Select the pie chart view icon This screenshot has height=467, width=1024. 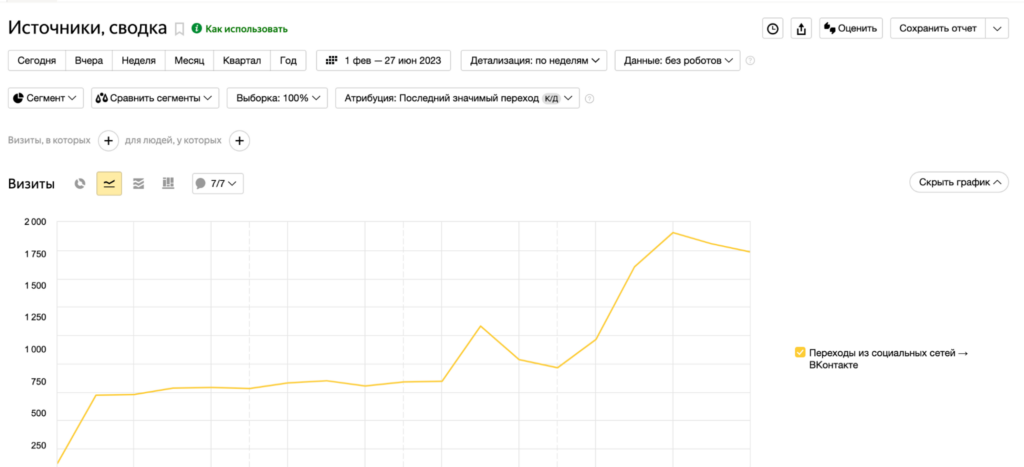pyautogui.click(x=80, y=183)
